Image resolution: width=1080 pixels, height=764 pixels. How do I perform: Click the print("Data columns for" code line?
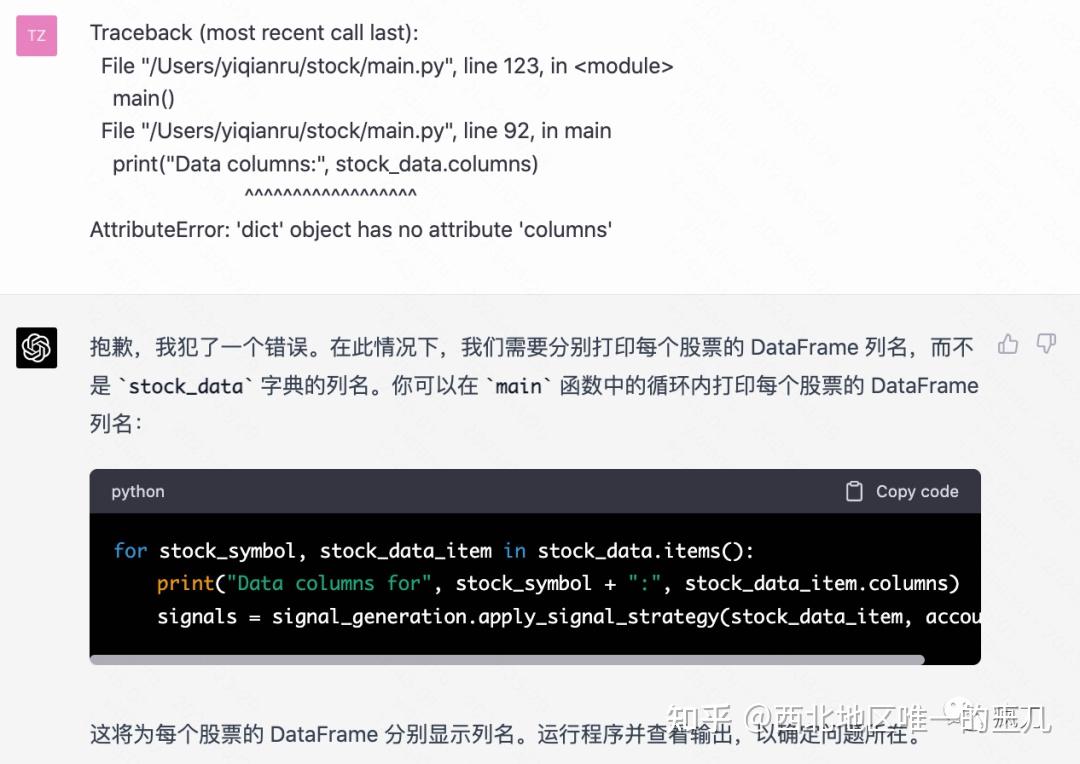559,583
